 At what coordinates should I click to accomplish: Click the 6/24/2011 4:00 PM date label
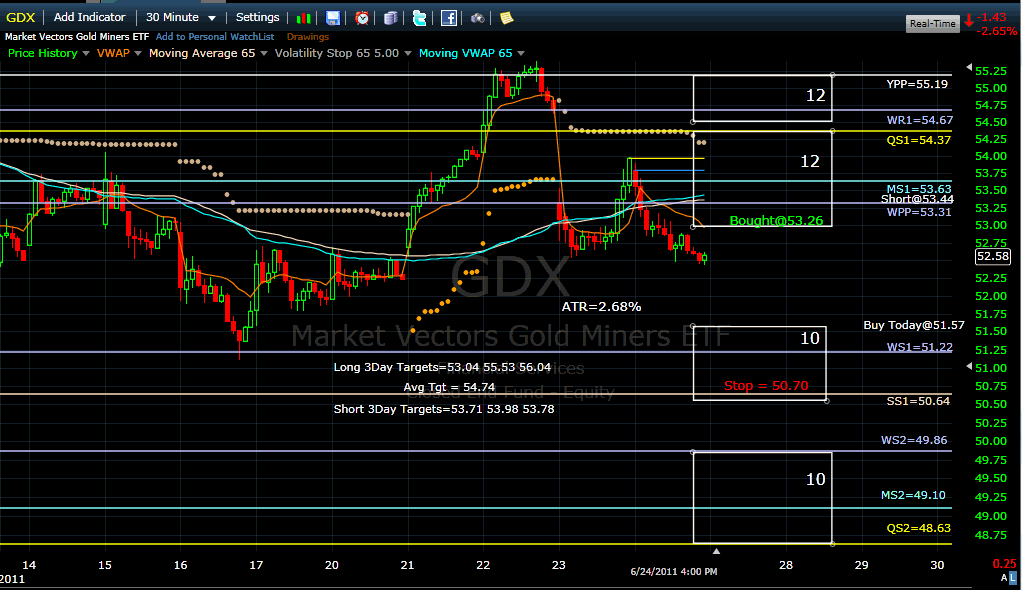pos(674,572)
